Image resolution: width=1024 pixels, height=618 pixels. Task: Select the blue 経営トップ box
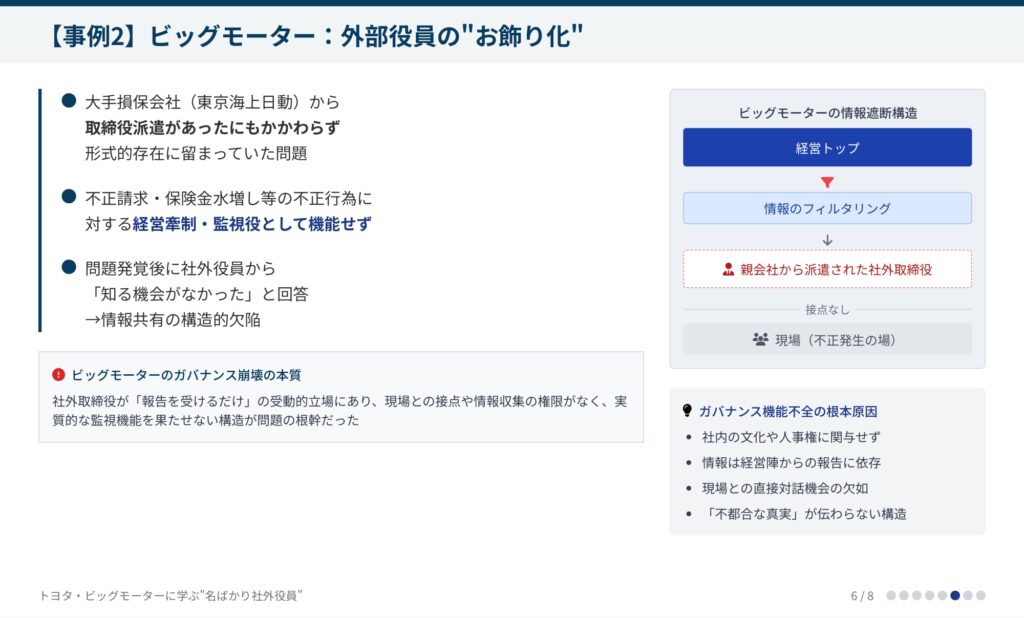[827, 148]
